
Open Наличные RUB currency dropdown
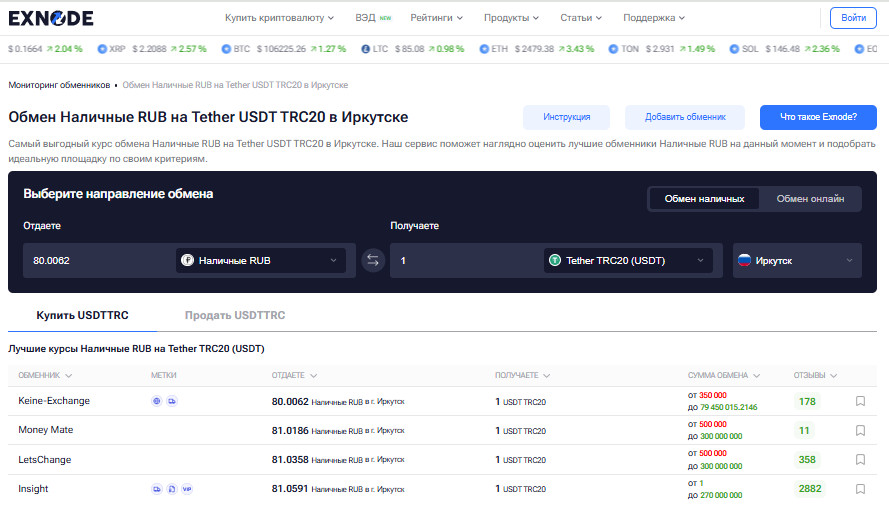(261, 260)
